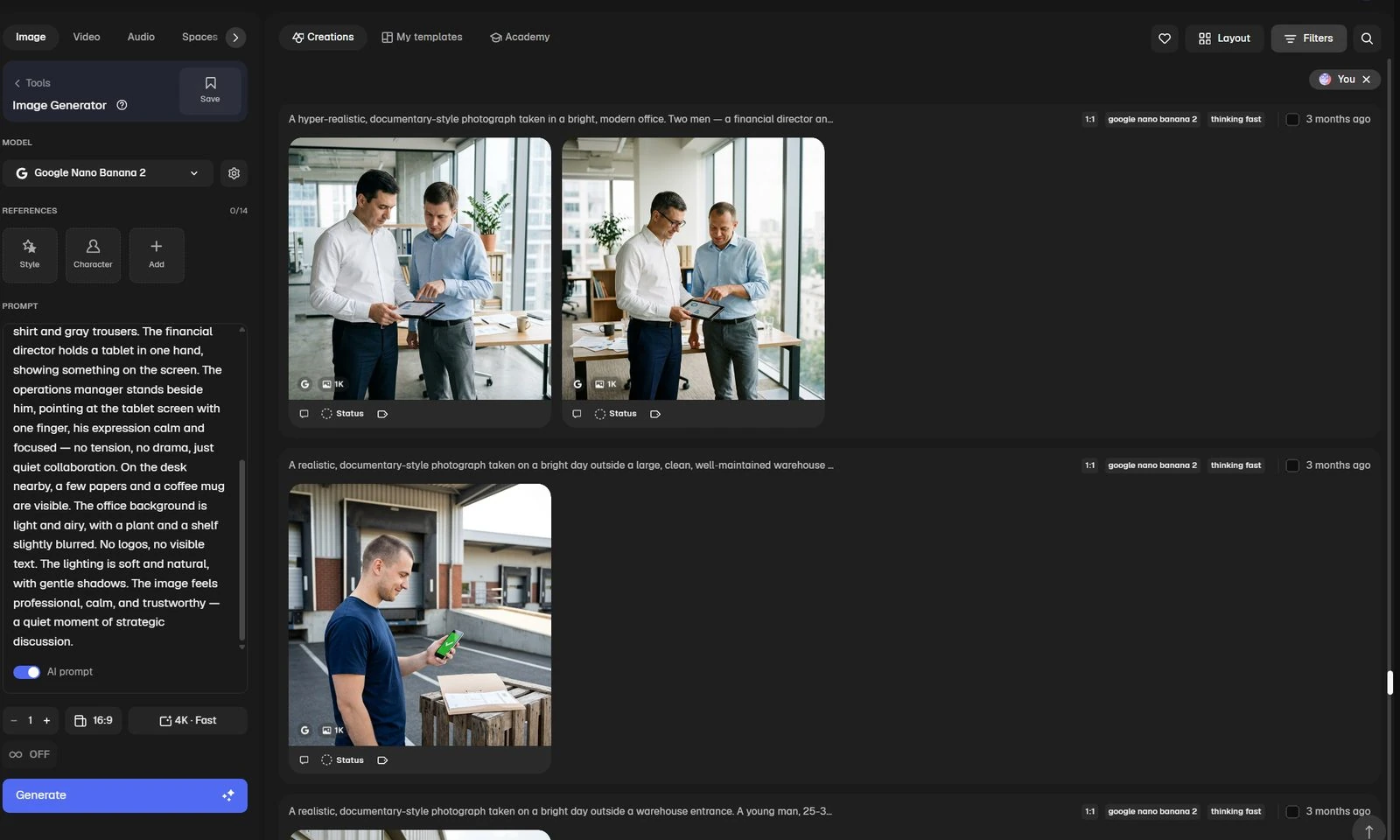Open the 4K Fast quality selector

[188, 721]
